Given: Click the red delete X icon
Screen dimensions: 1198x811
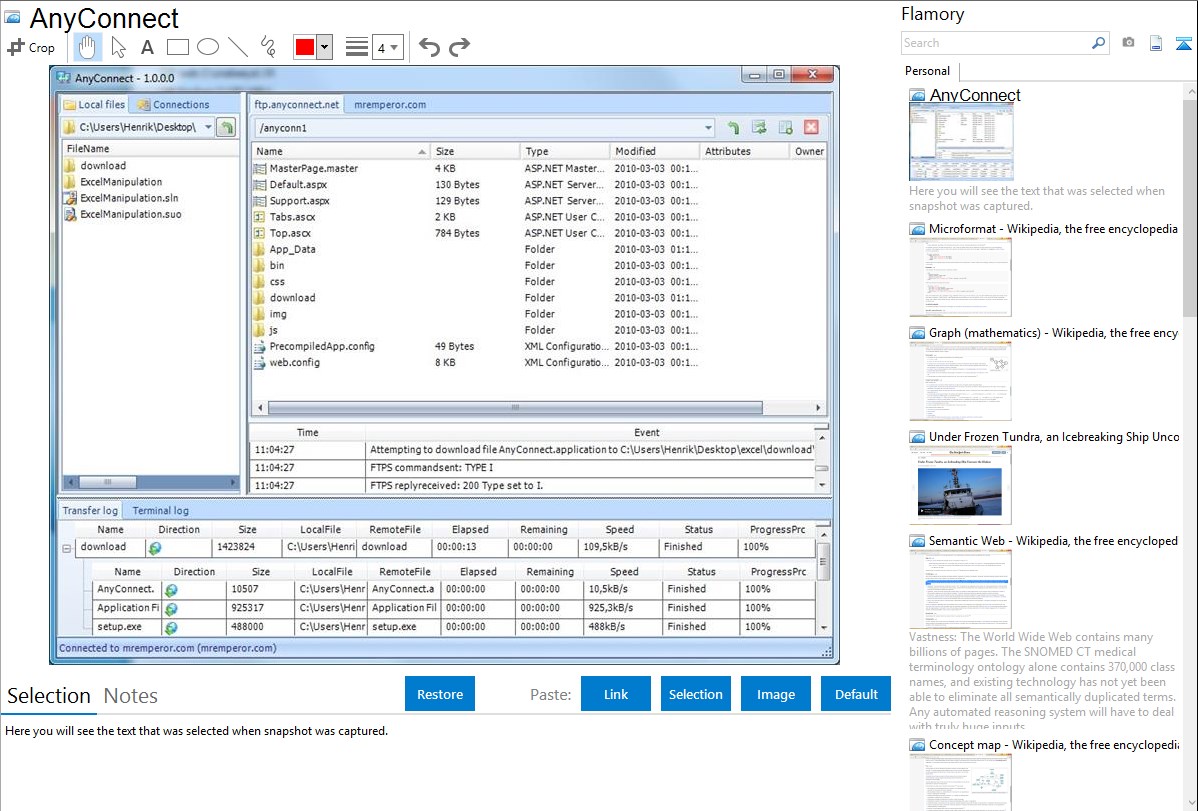Looking at the screenshot, I should (811, 128).
